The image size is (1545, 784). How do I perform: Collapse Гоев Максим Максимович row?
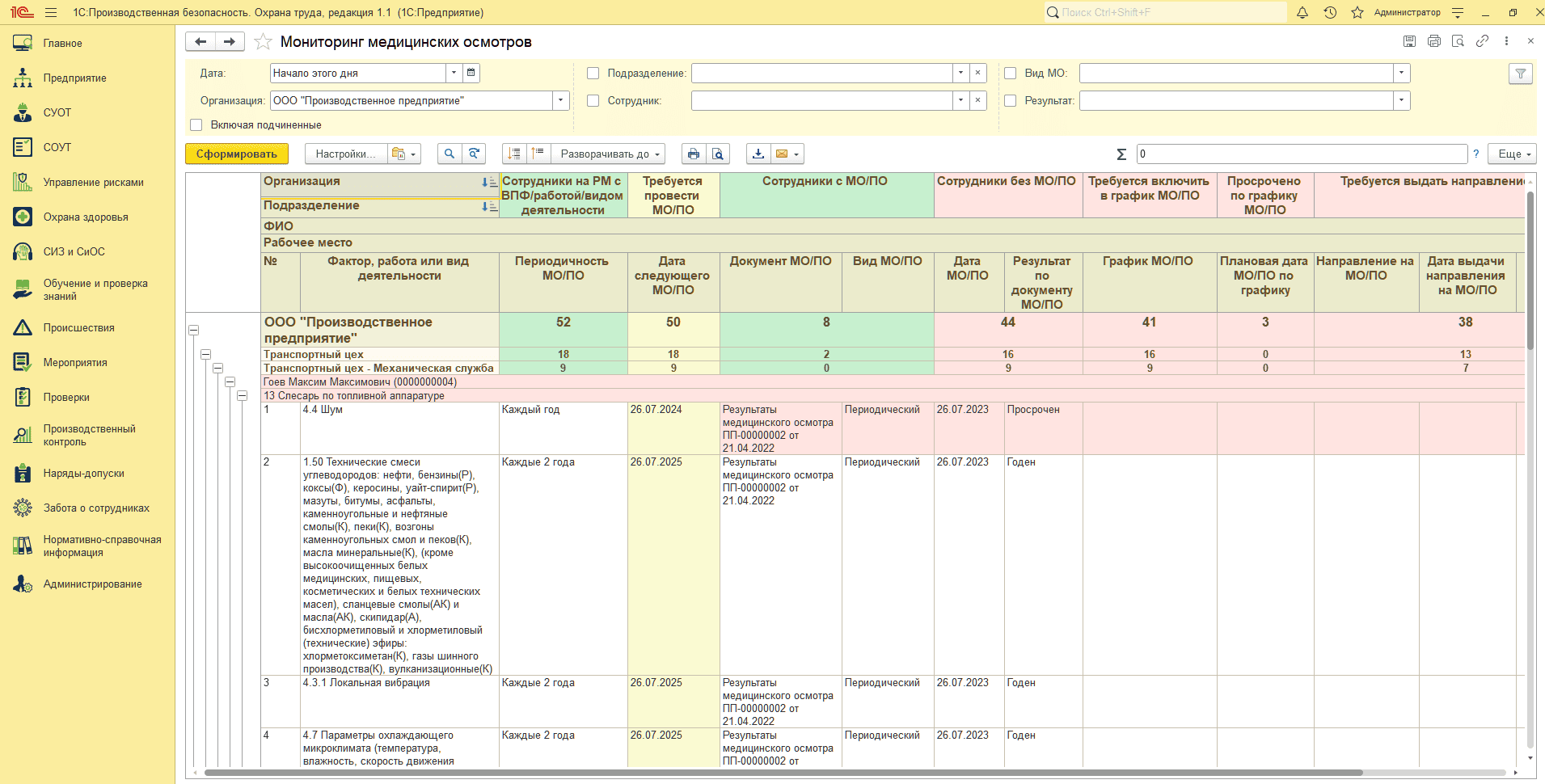pyautogui.click(x=230, y=381)
